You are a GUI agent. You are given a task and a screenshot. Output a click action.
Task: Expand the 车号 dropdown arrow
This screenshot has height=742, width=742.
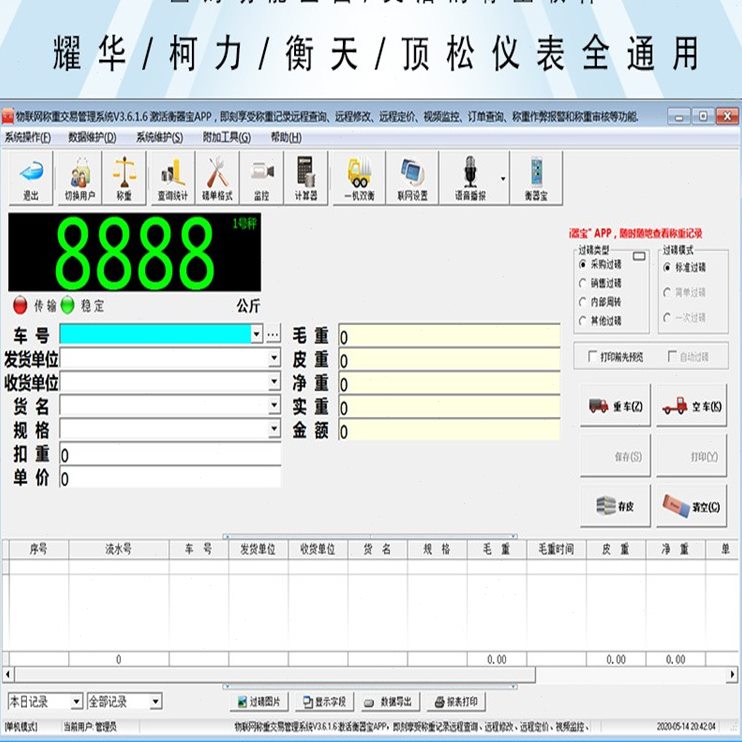tap(256, 334)
